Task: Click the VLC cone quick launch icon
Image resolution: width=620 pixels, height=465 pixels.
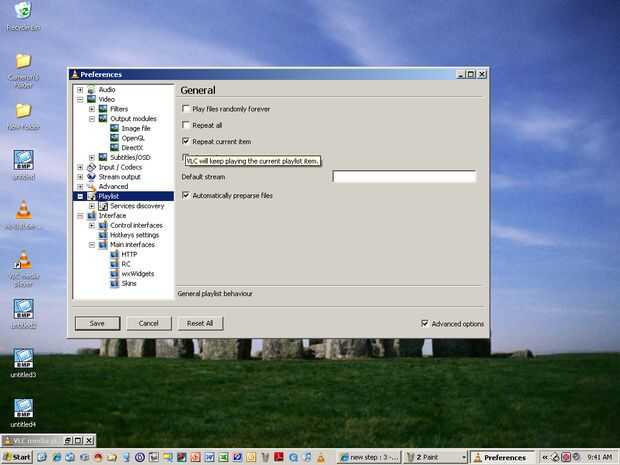Action: pyautogui.click(x=321, y=457)
